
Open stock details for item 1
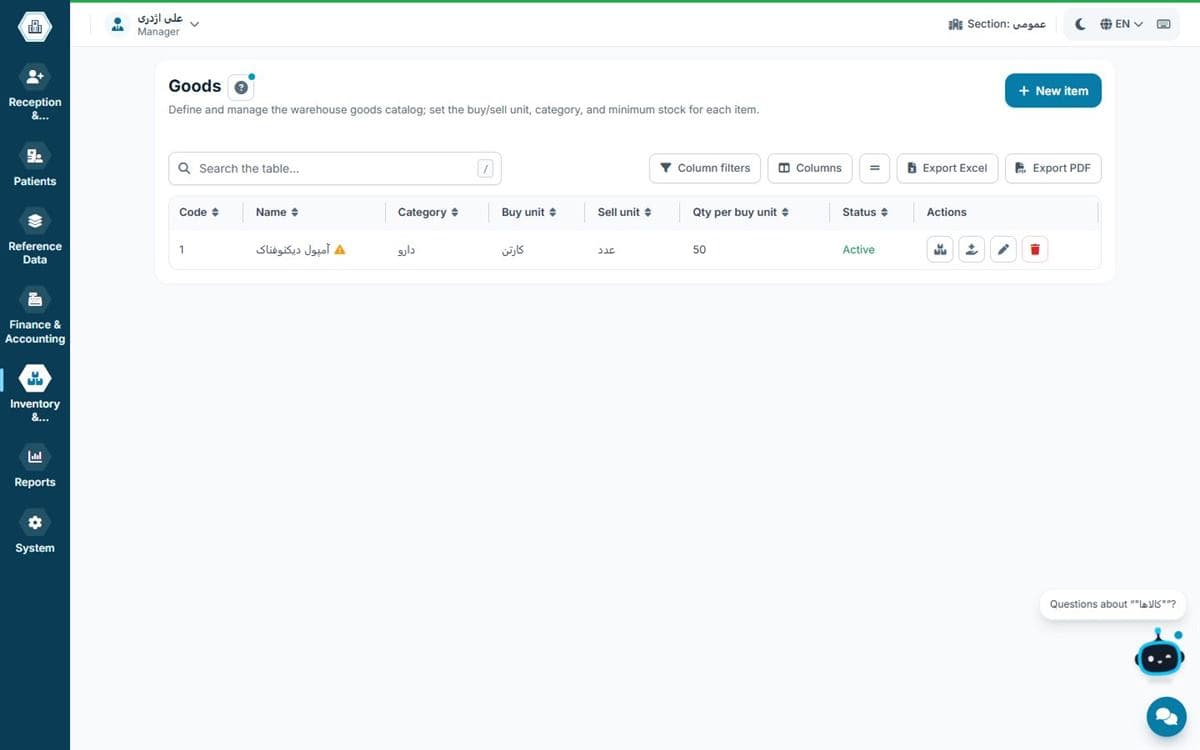pyautogui.click(x=940, y=250)
